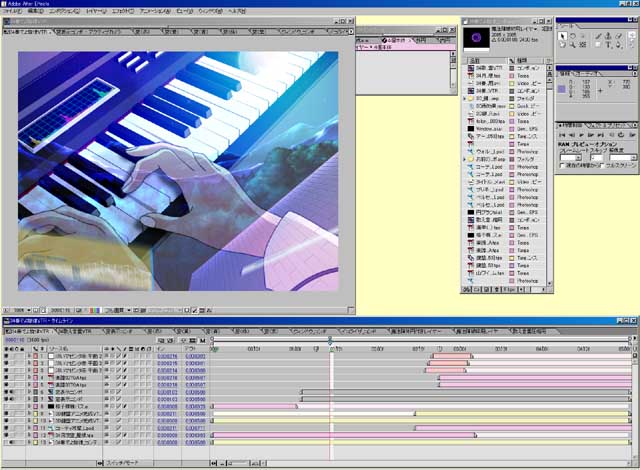Image resolution: width=640 pixels, height=470 pixels.
Task: Tick the left checkbox in RAM preview options
Action: [562, 166]
